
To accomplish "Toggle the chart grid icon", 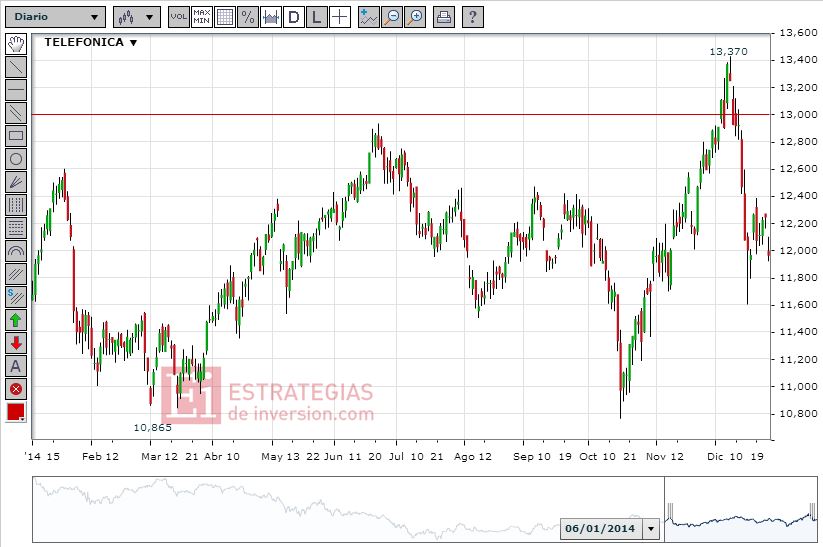I will (x=225, y=17).
